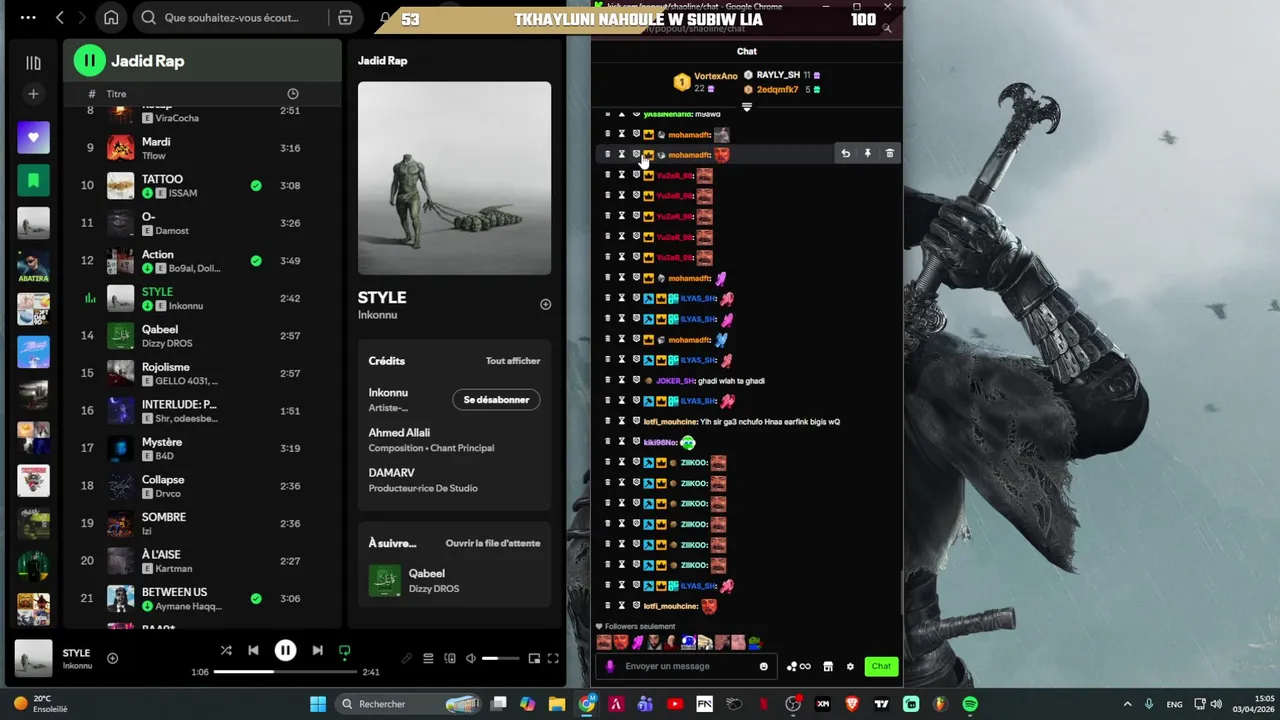Image resolution: width=1280 pixels, height=720 pixels.
Task: Open Spotify three-dots main menu
Action: click(x=28, y=18)
